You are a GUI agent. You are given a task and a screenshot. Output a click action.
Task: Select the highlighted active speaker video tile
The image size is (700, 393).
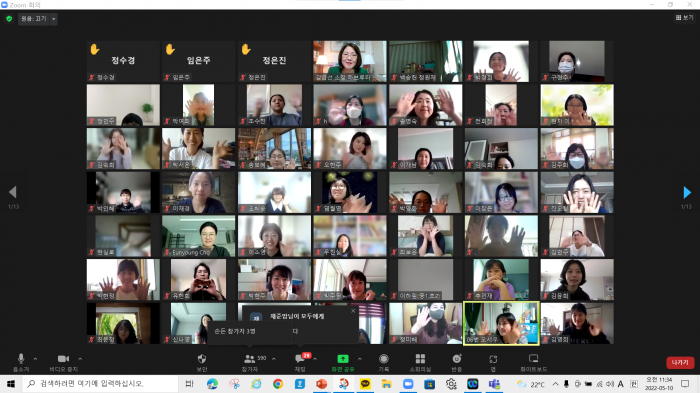(x=501, y=323)
